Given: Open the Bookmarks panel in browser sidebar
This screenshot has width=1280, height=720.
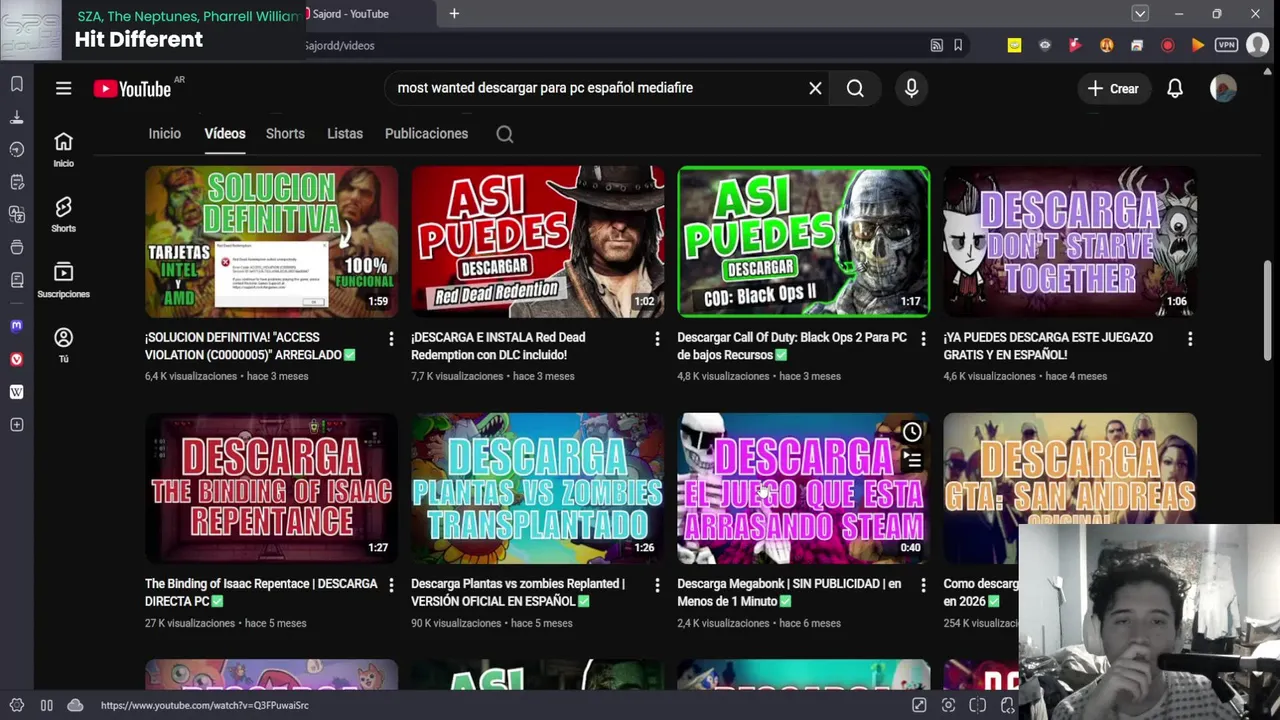Looking at the screenshot, I should pyautogui.click(x=17, y=84).
